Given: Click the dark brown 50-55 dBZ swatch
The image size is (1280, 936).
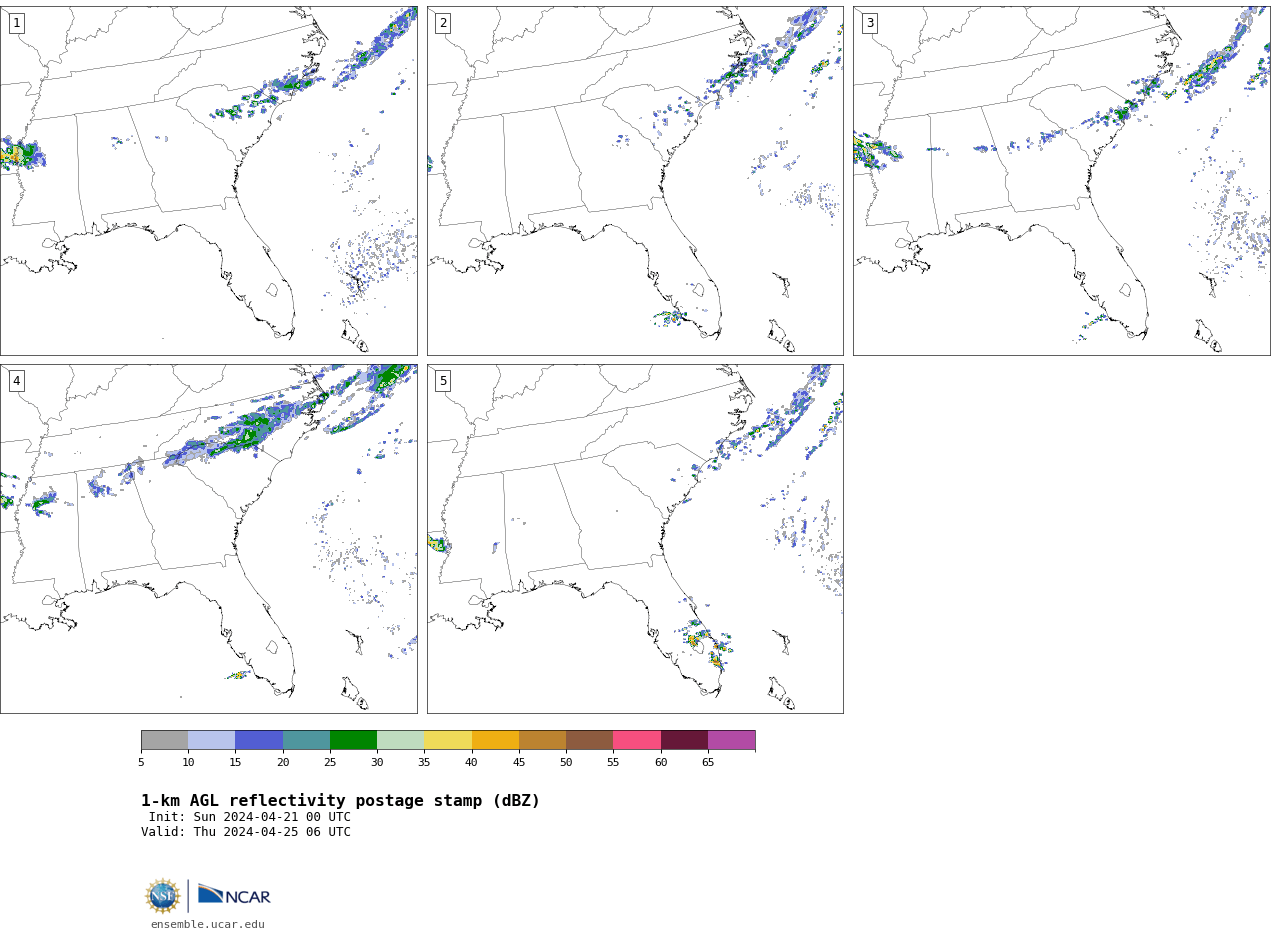Looking at the screenshot, I should 590,740.
